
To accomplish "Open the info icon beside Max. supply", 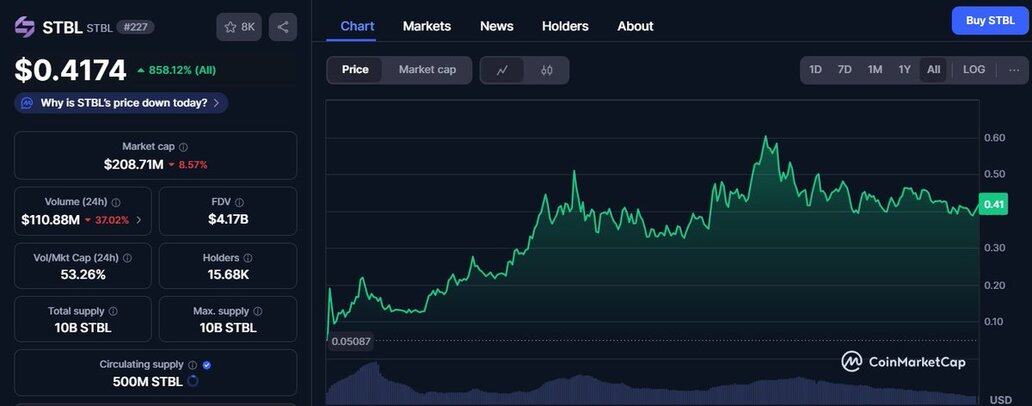I will [257, 311].
